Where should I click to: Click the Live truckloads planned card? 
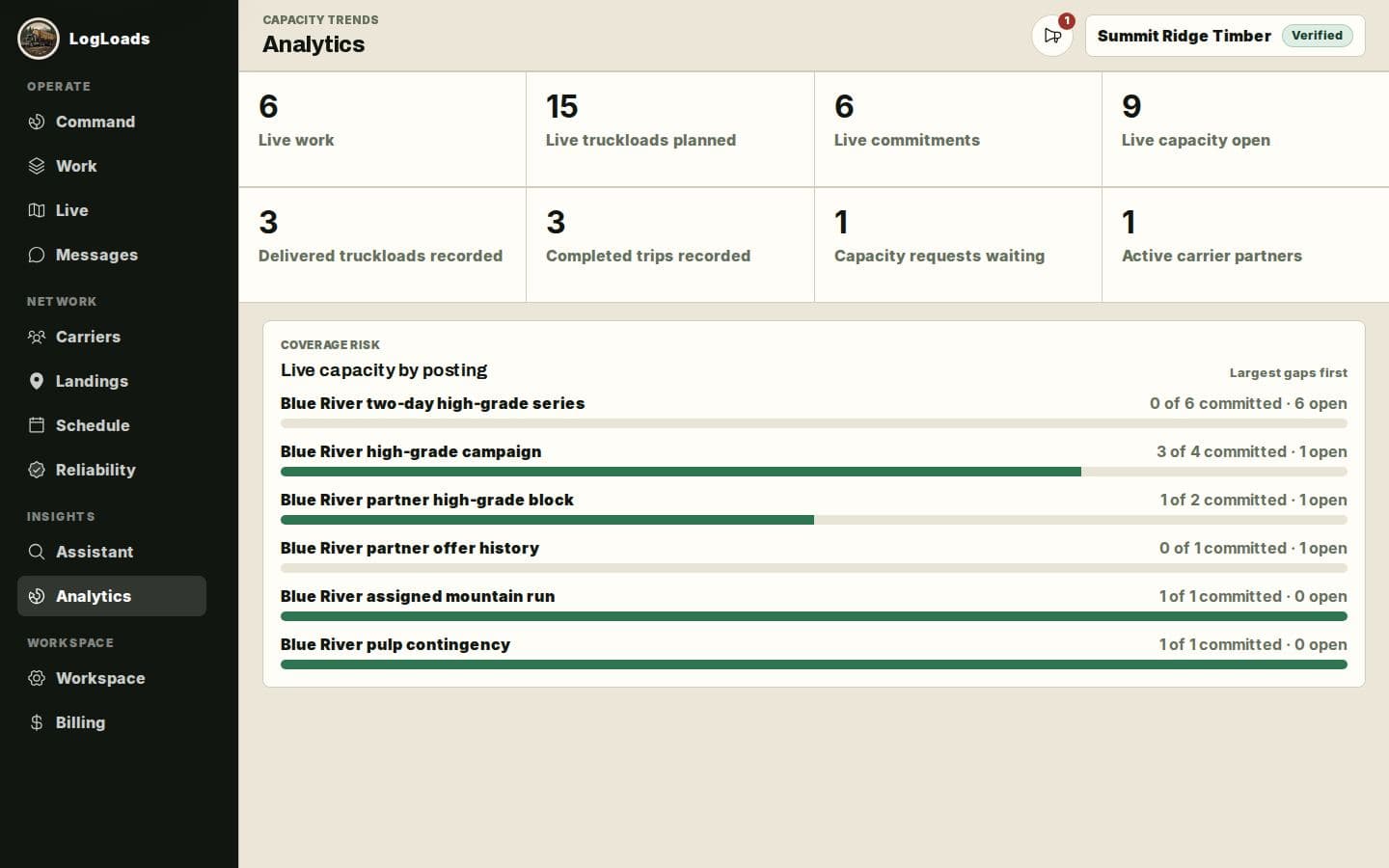pyautogui.click(x=670, y=129)
